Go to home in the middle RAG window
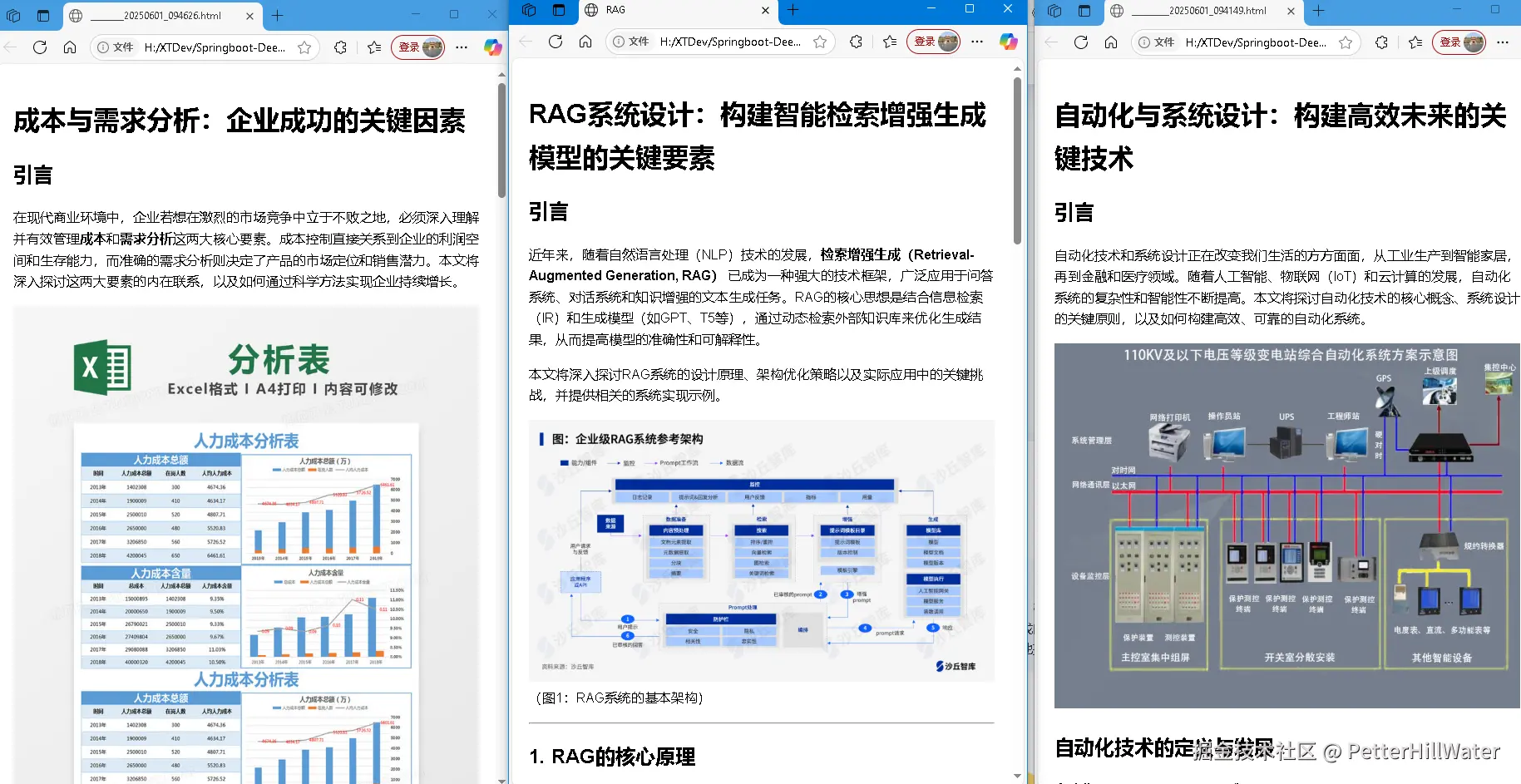Image resolution: width=1521 pixels, height=784 pixels. tap(585, 42)
